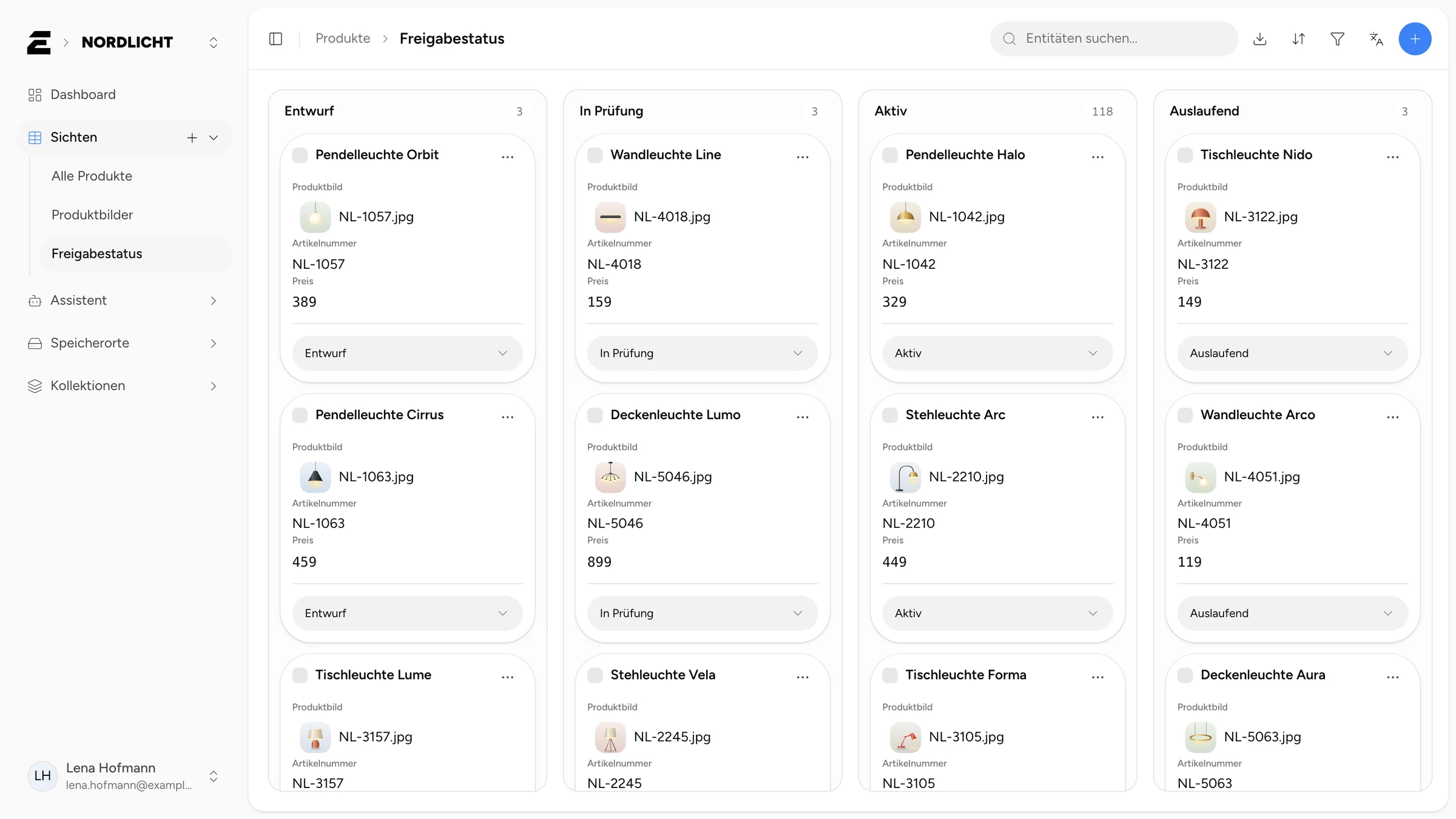Open the filter funnel icon

1338,39
